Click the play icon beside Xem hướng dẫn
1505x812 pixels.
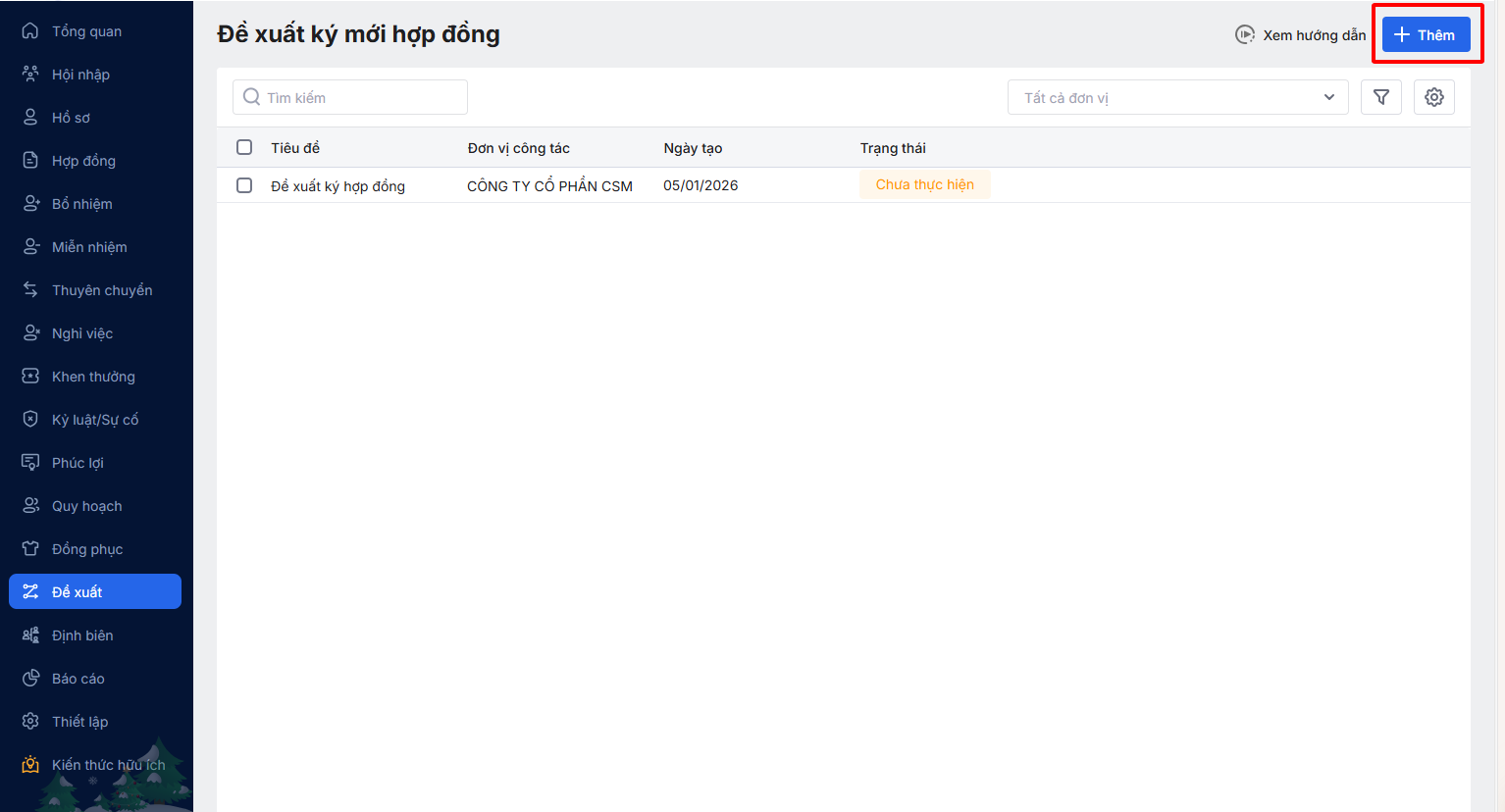[x=1244, y=35]
